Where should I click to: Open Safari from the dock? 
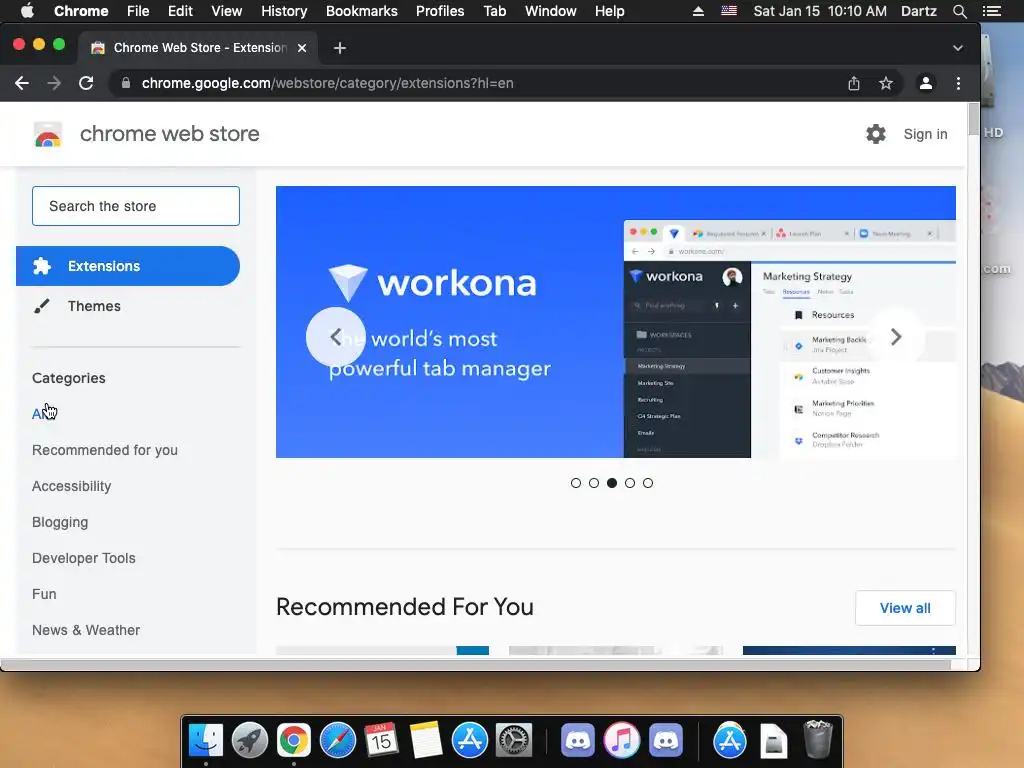338,740
